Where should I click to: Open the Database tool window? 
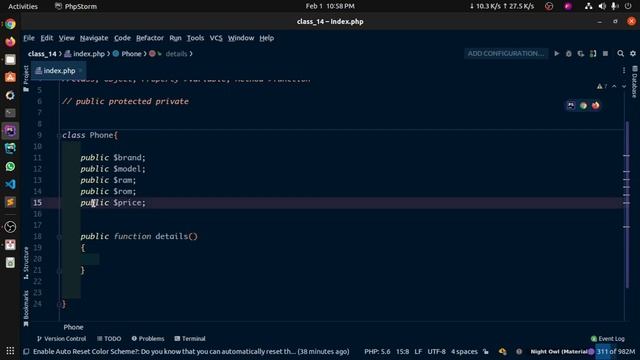point(634,82)
